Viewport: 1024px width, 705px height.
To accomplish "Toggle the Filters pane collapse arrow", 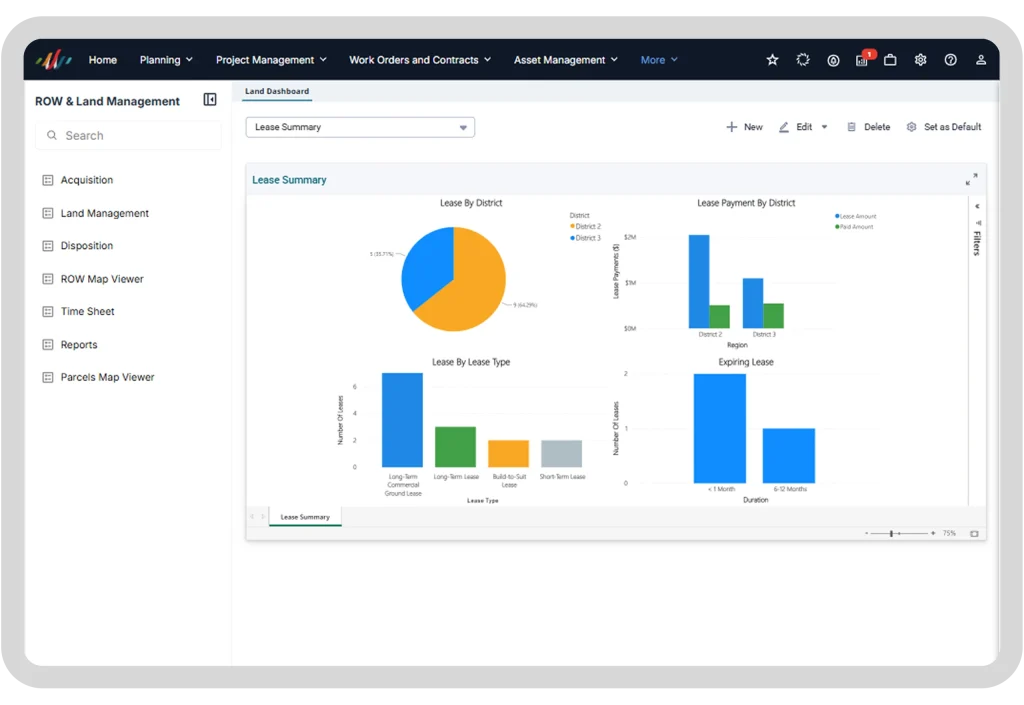I will [x=977, y=206].
